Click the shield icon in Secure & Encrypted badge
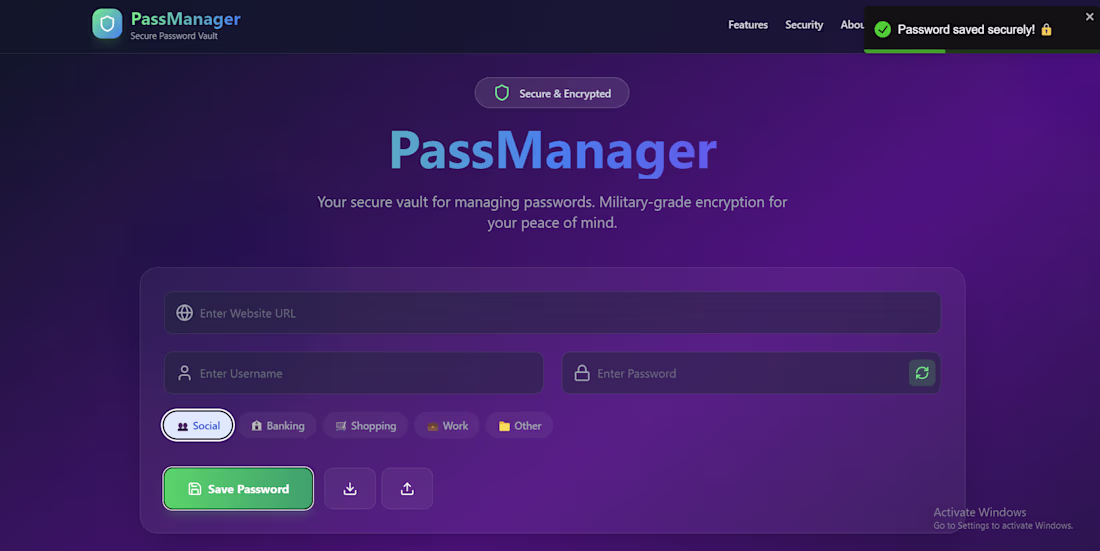 [x=502, y=93]
